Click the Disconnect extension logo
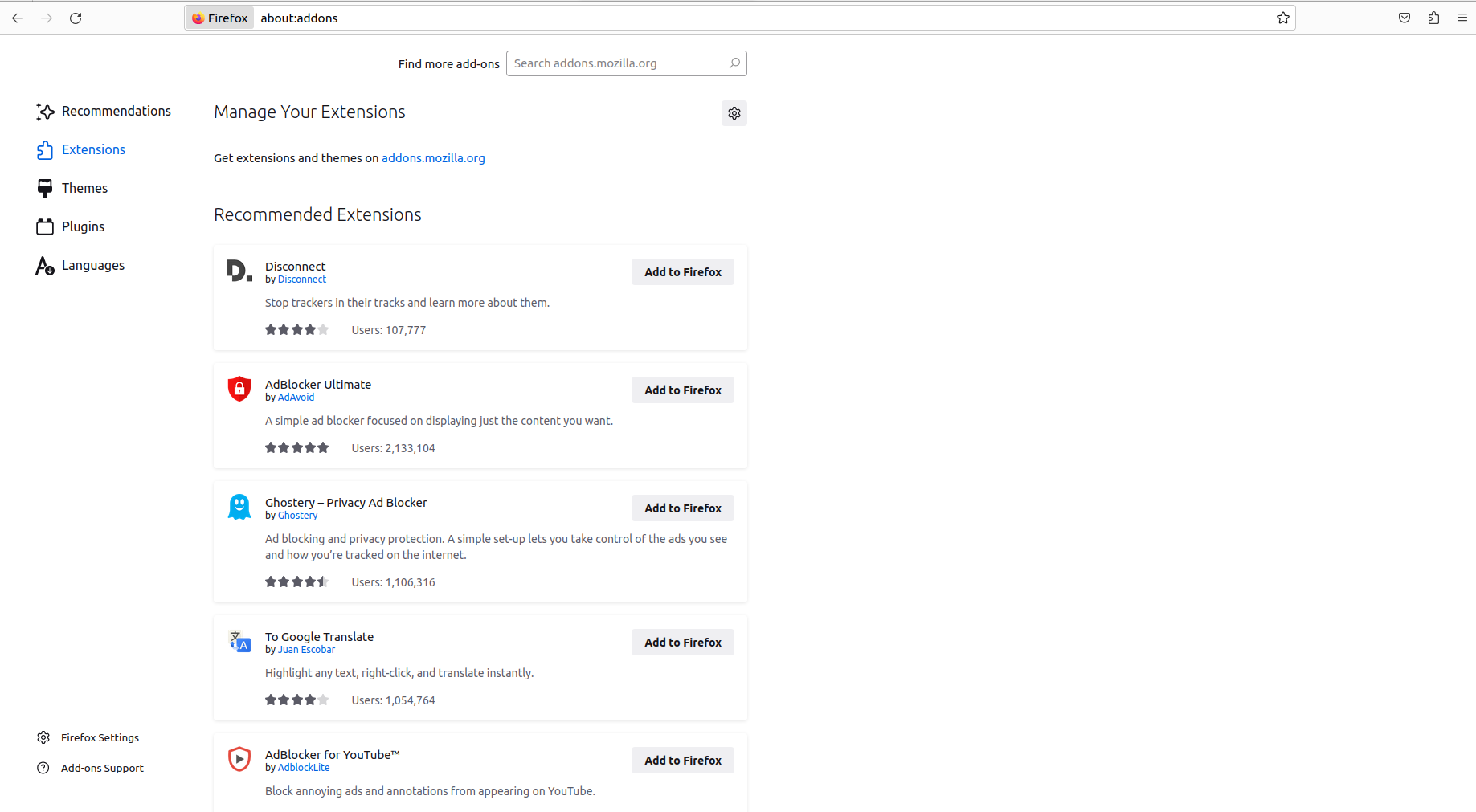Image resolution: width=1476 pixels, height=812 pixels. pos(239,271)
